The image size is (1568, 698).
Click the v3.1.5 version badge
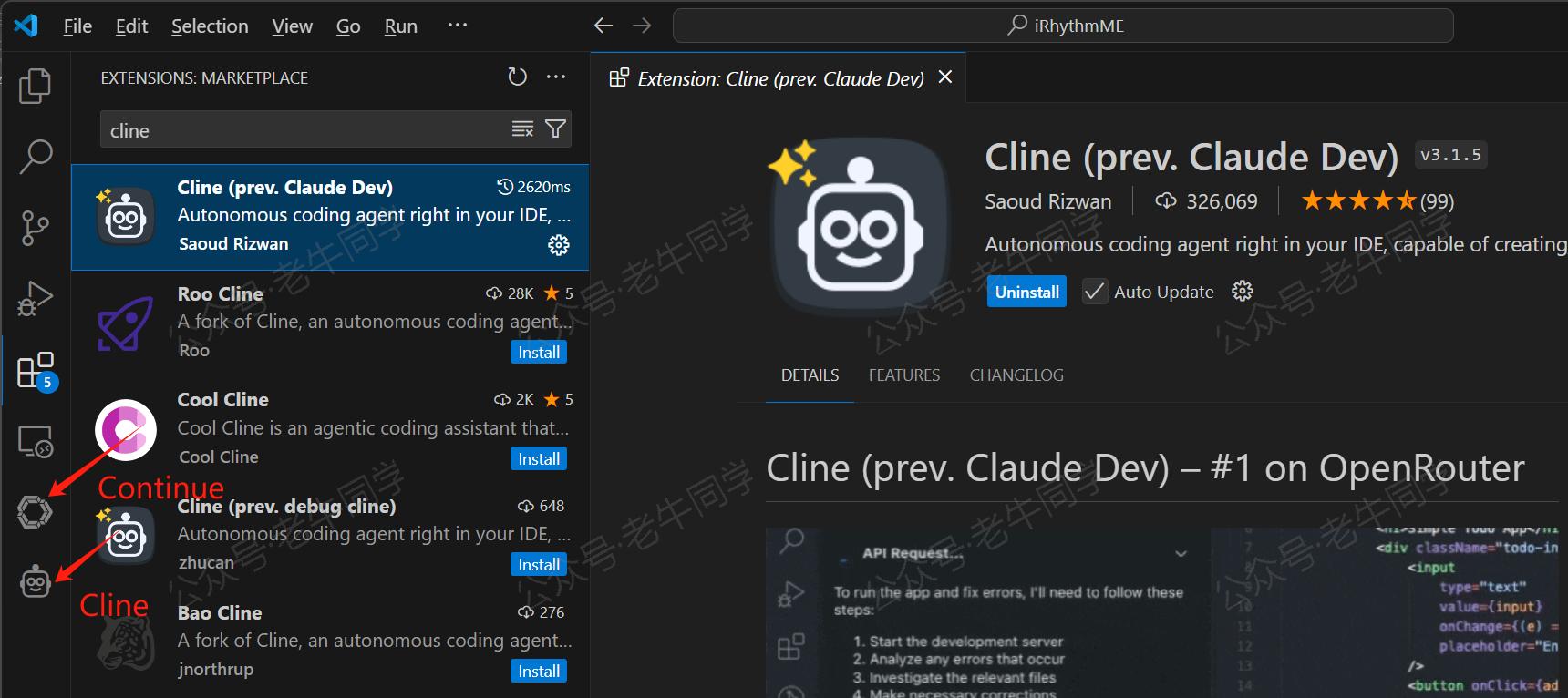coord(1450,155)
